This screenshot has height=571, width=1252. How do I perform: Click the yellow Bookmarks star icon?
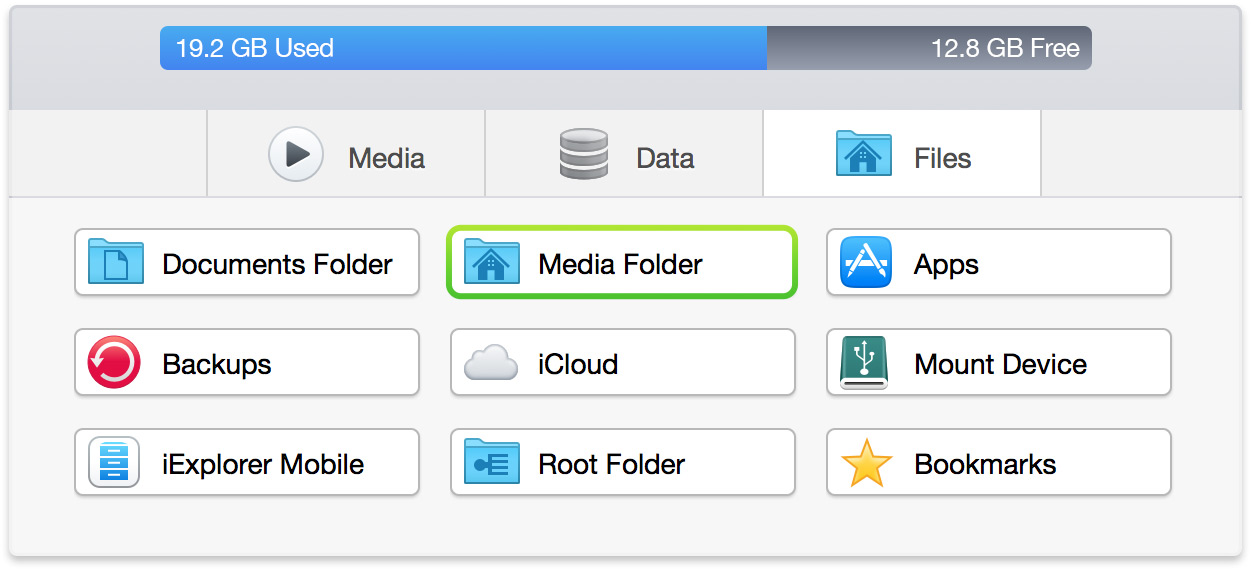click(866, 463)
